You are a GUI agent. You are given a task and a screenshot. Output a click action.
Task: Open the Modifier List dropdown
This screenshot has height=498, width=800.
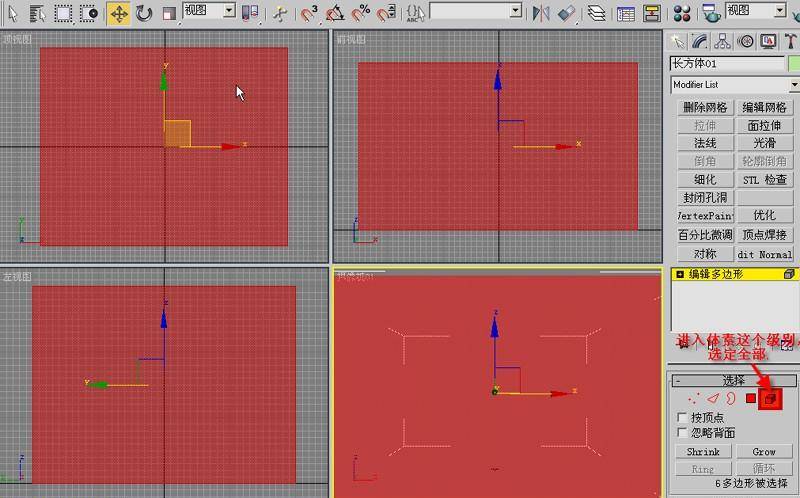tap(733, 85)
